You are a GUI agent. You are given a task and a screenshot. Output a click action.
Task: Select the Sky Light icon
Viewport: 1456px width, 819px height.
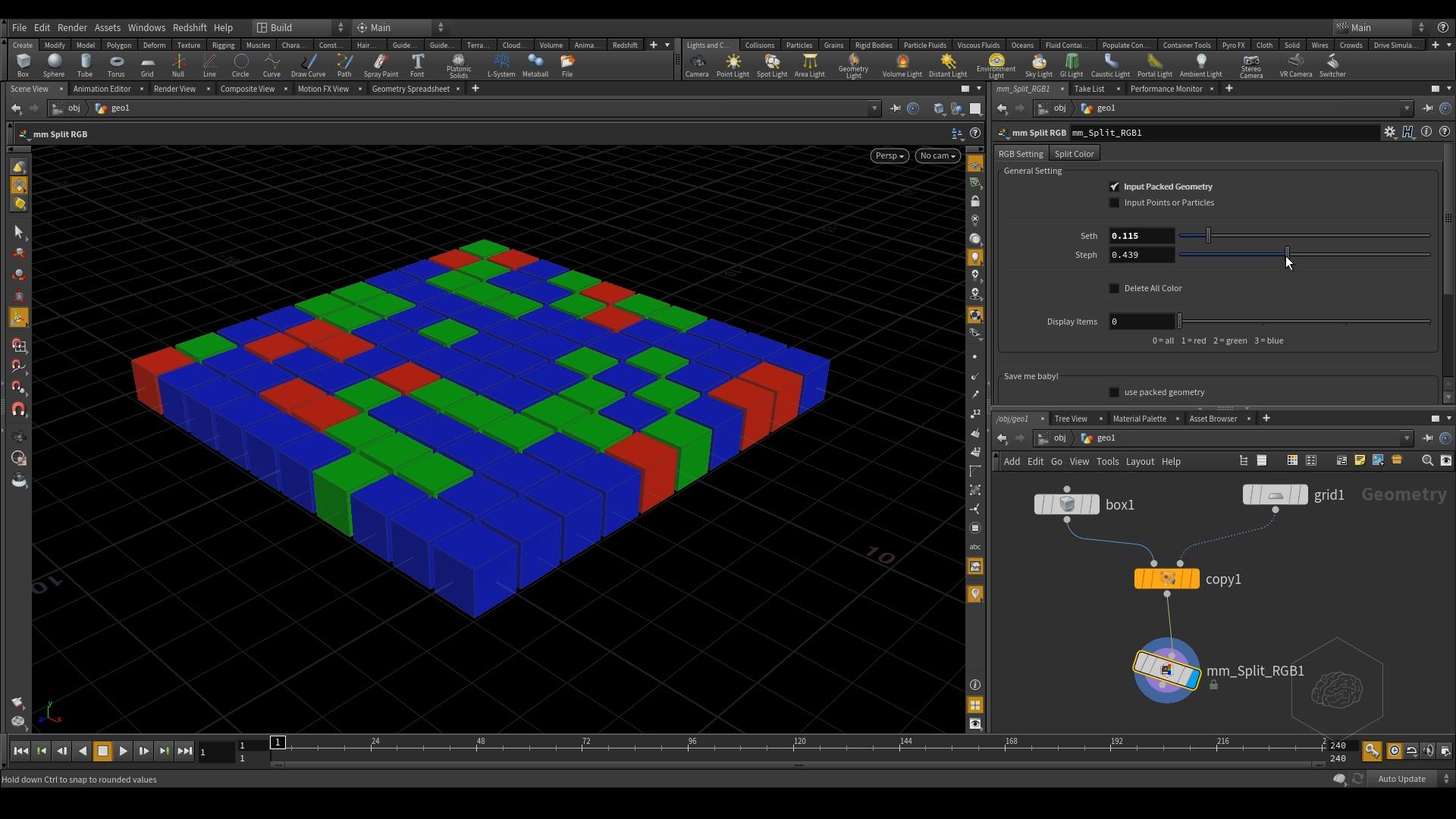pyautogui.click(x=1038, y=65)
